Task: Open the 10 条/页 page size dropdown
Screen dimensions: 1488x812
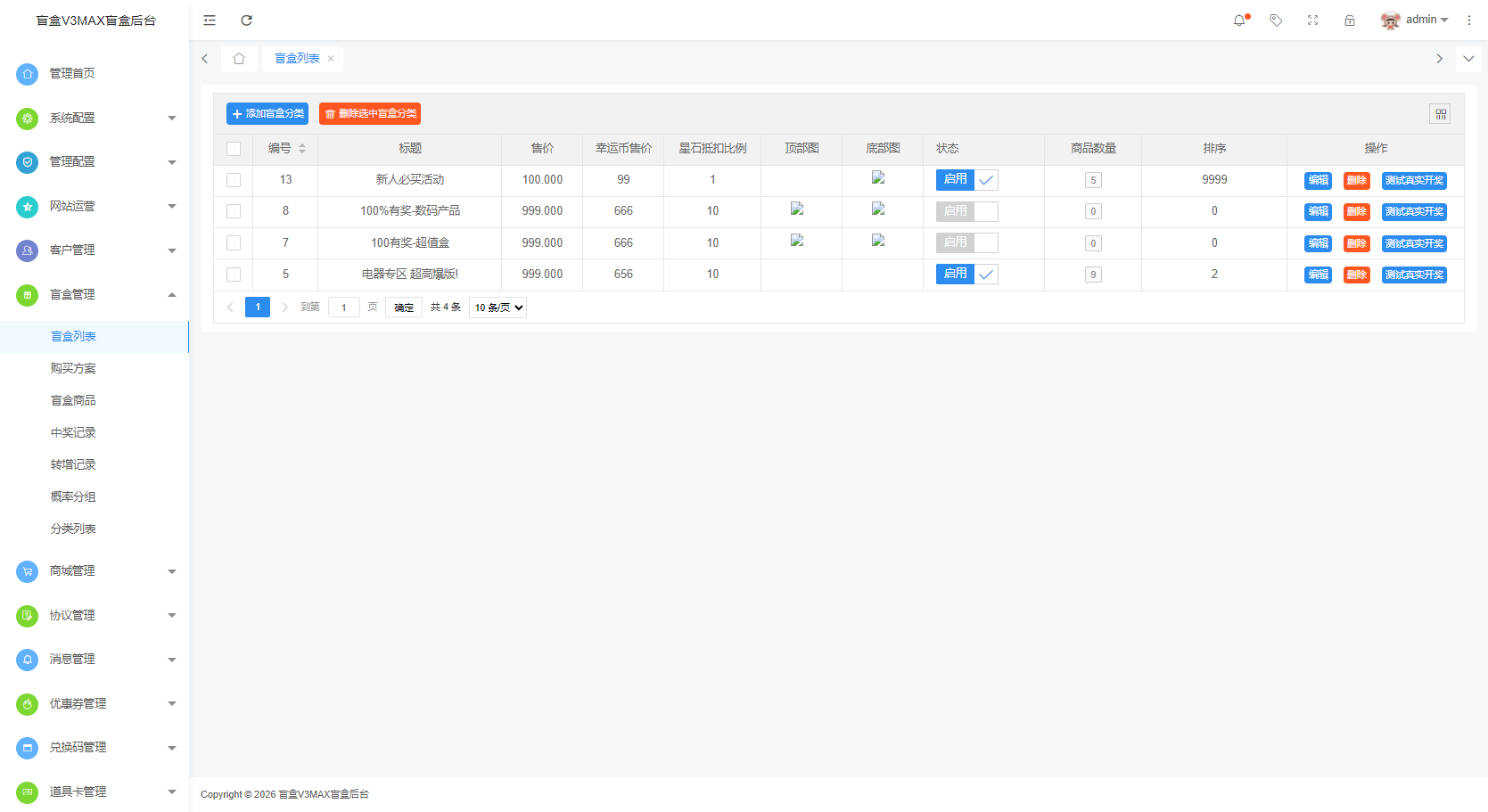Action: [x=497, y=308]
